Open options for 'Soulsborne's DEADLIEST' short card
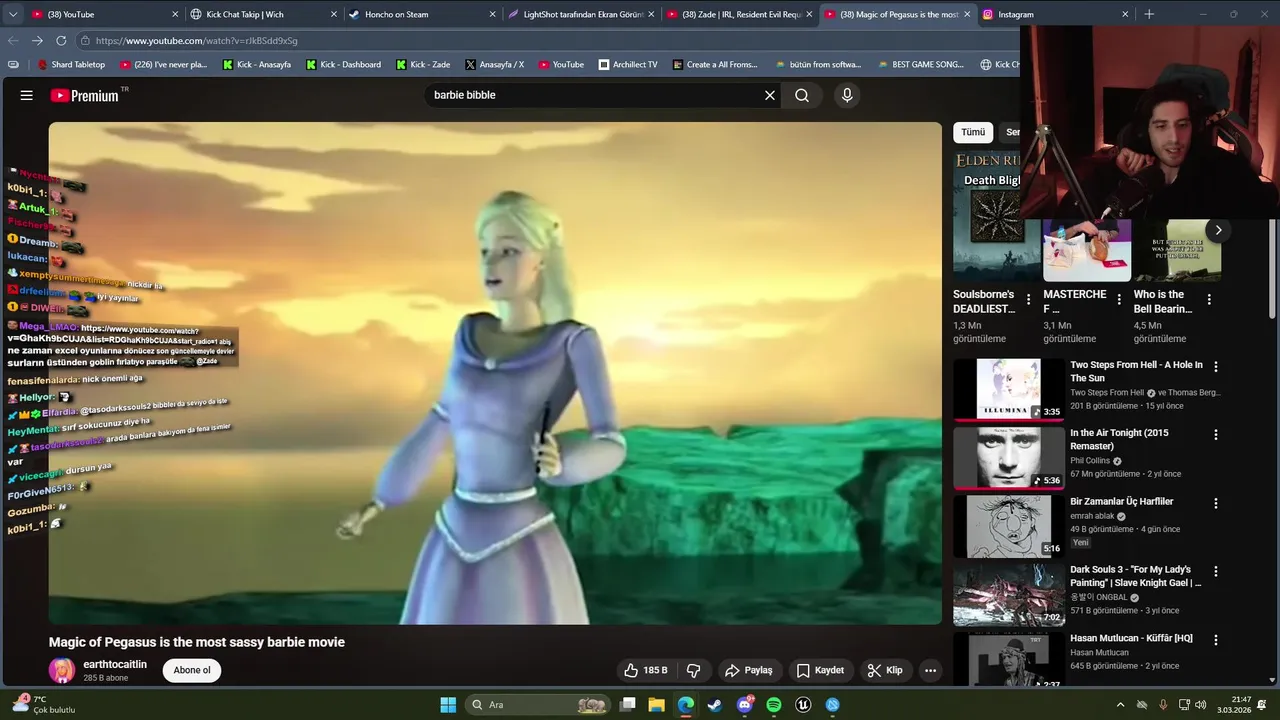Viewport: 1280px width, 720px height. click(1028, 299)
